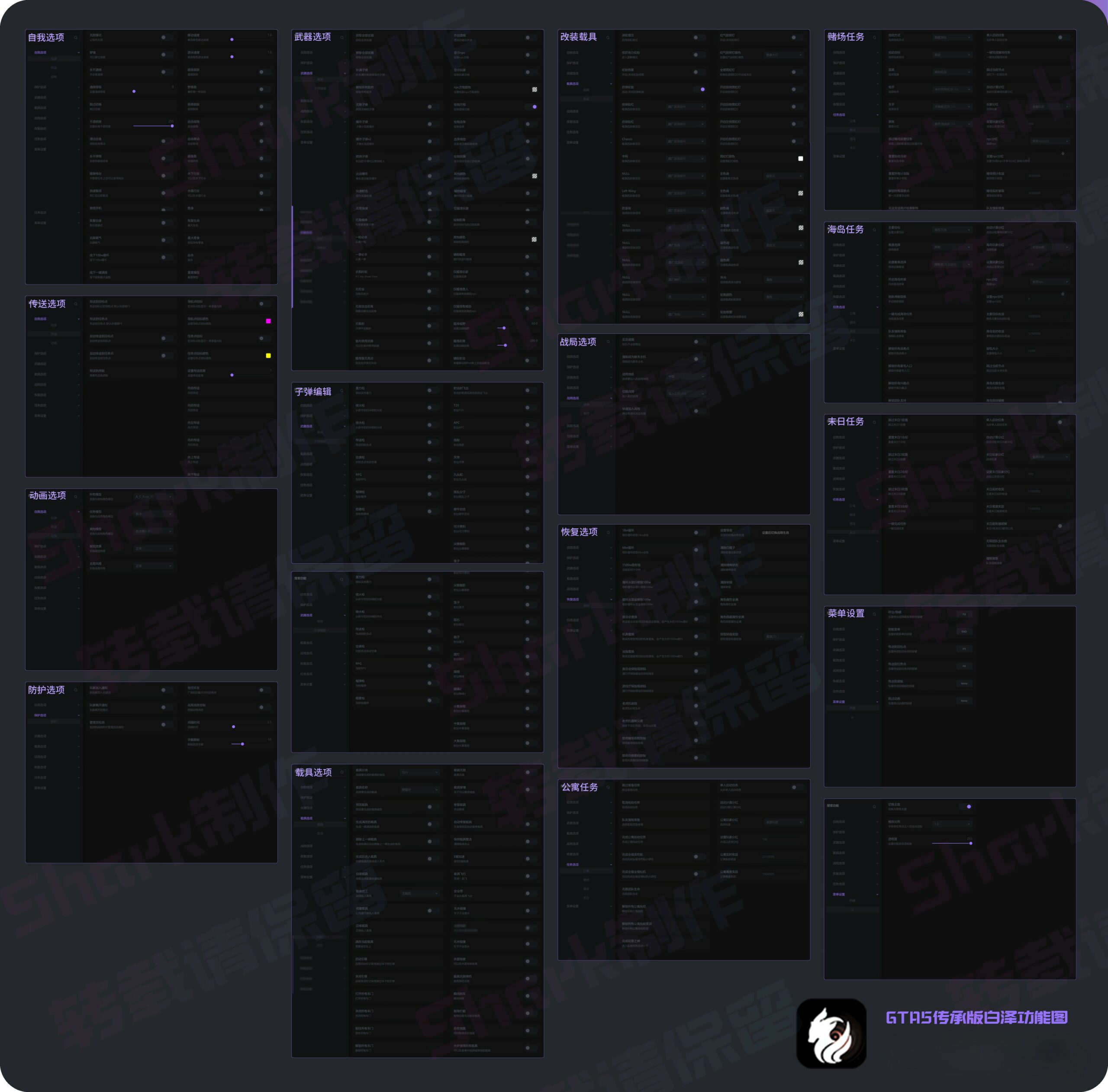Click the search icon beside 公寓任务 title
Screen dimensions: 1108x1092
pos(608,788)
